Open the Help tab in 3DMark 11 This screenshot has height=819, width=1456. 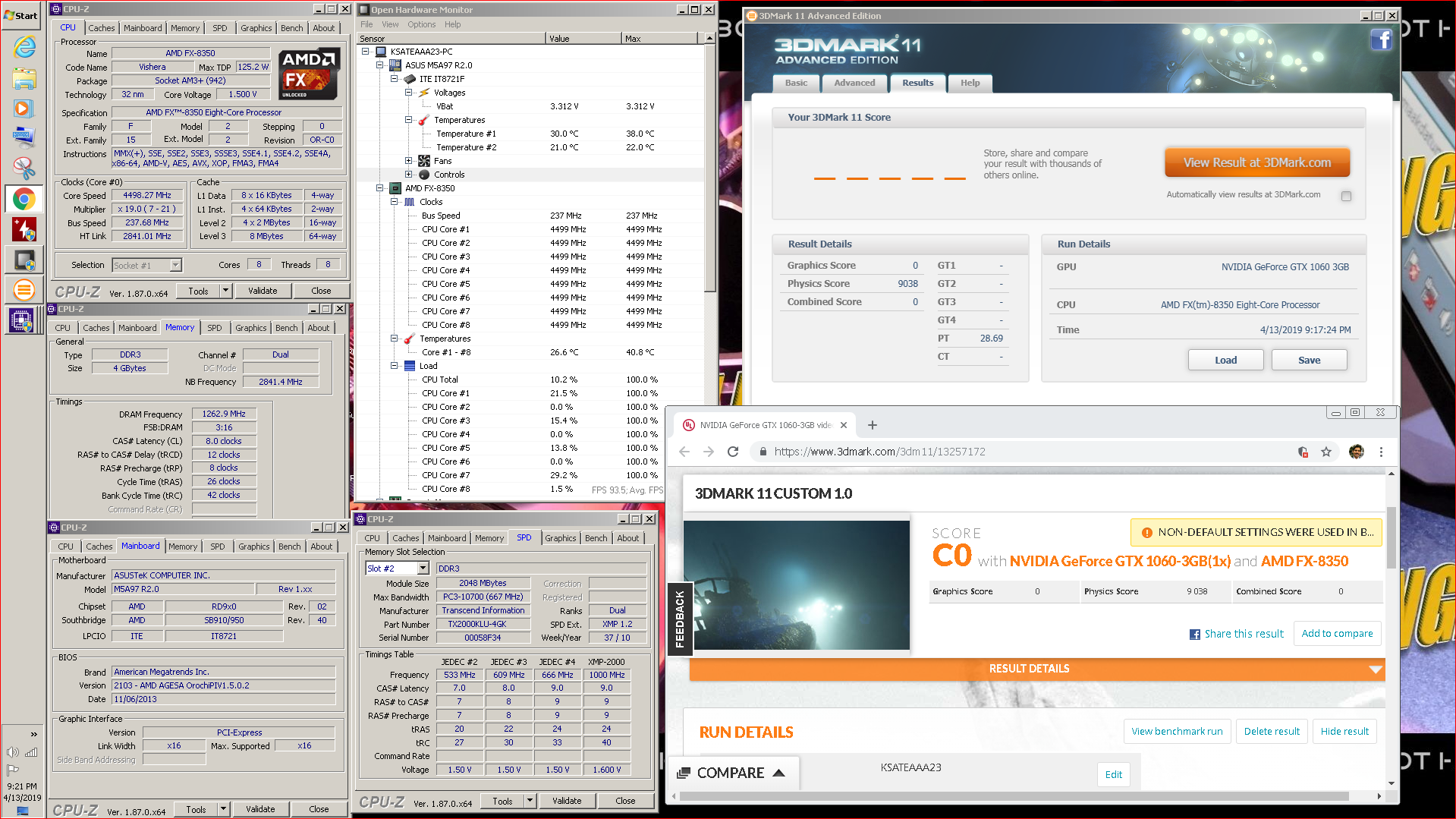click(970, 83)
